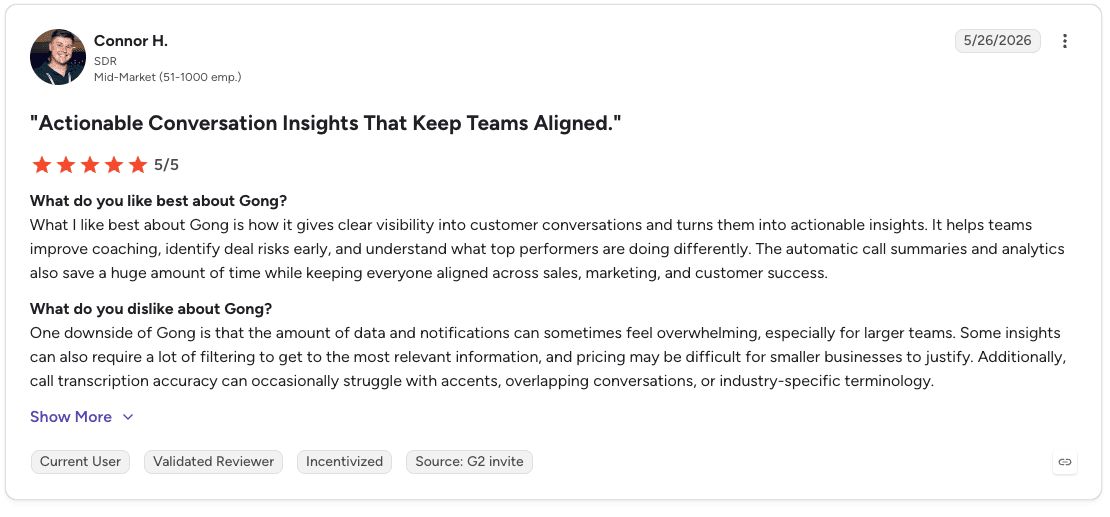
Task: Click the chevron beside Show More
Action: pos(128,417)
